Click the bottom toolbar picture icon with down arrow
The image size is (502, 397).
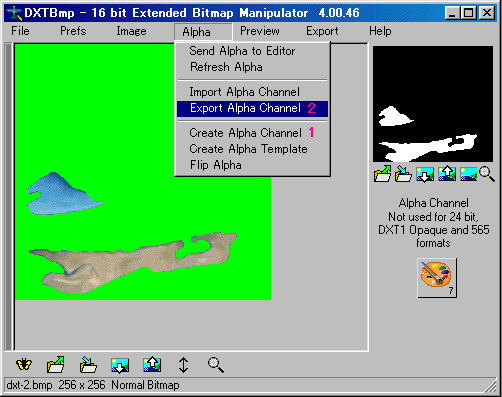point(120,365)
